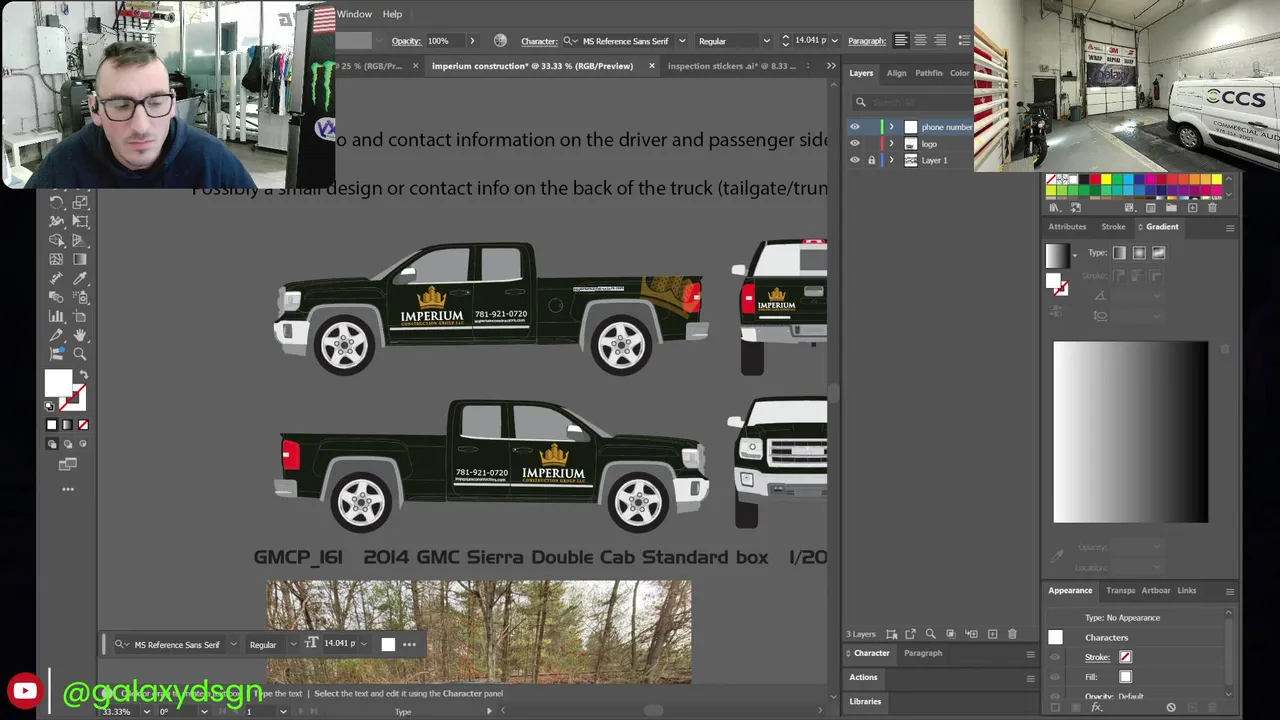Switch to the Align panel tab
The image size is (1280, 720).
[896, 73]
